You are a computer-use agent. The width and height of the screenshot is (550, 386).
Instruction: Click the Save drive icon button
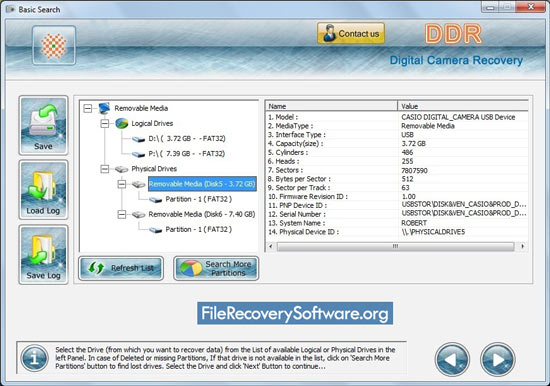pyautogui.click(x=43, y=125)
